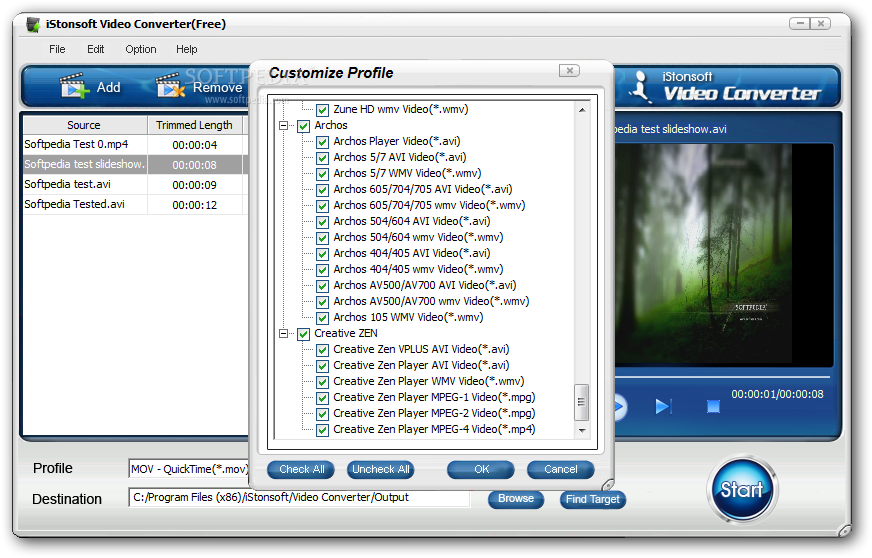Toggle the Creative ZEN group checkbox
Screen dimensions: 872x558
click(x=303, y=334)
